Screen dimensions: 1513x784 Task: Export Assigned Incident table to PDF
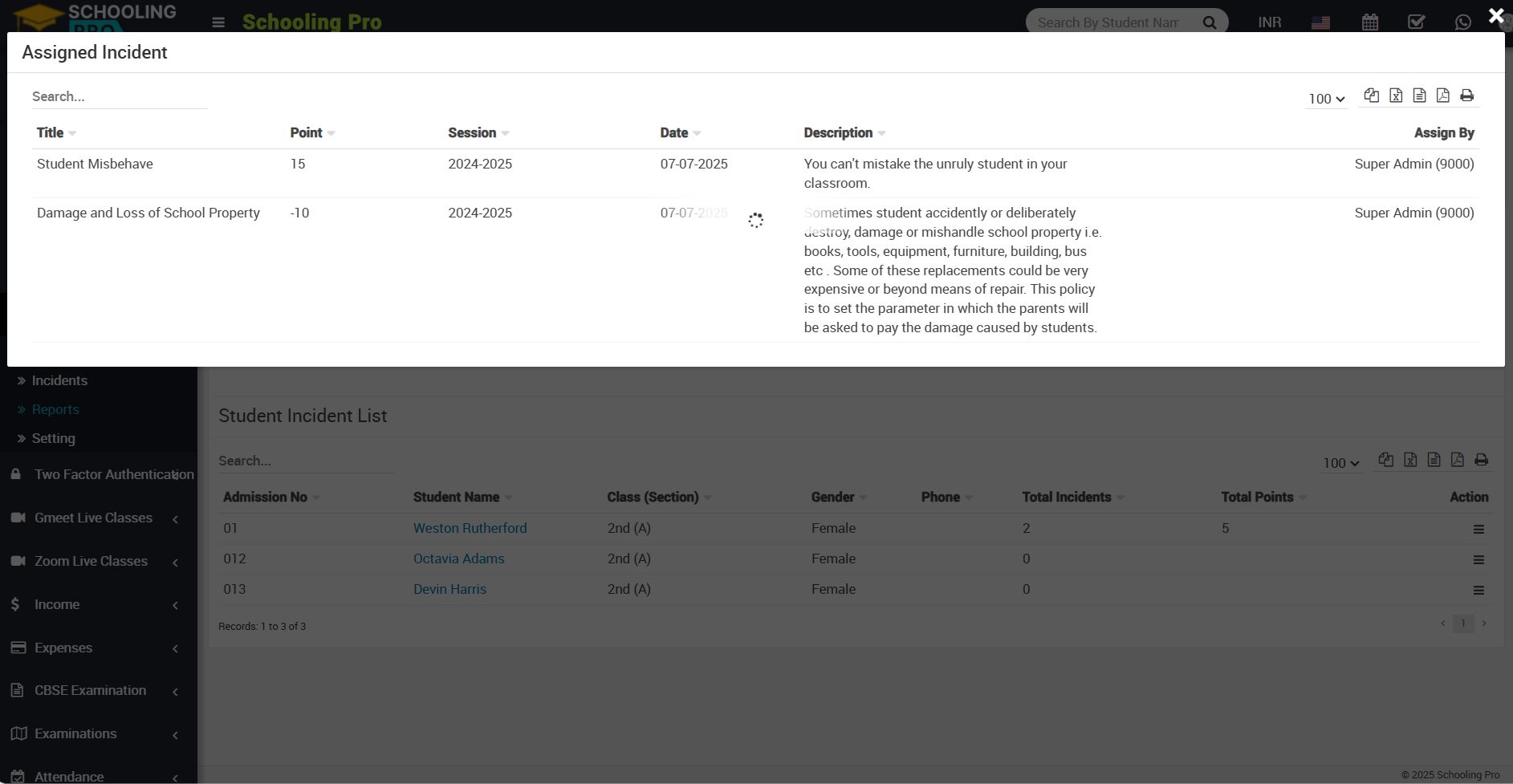click(x=1442, y=95)
